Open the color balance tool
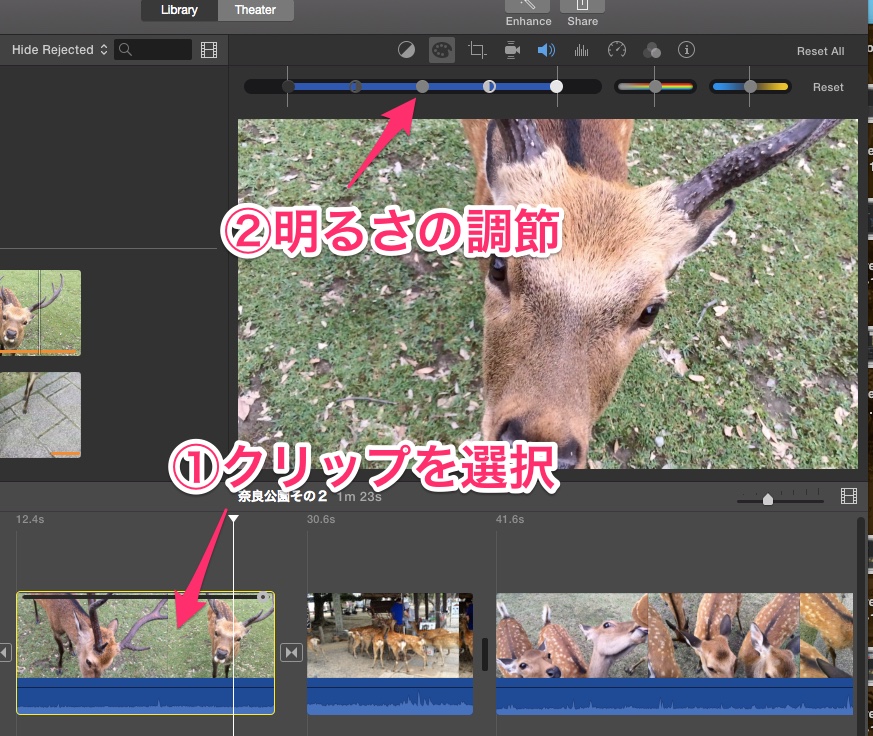Screen dimensions: 873x736 (406, 49)
